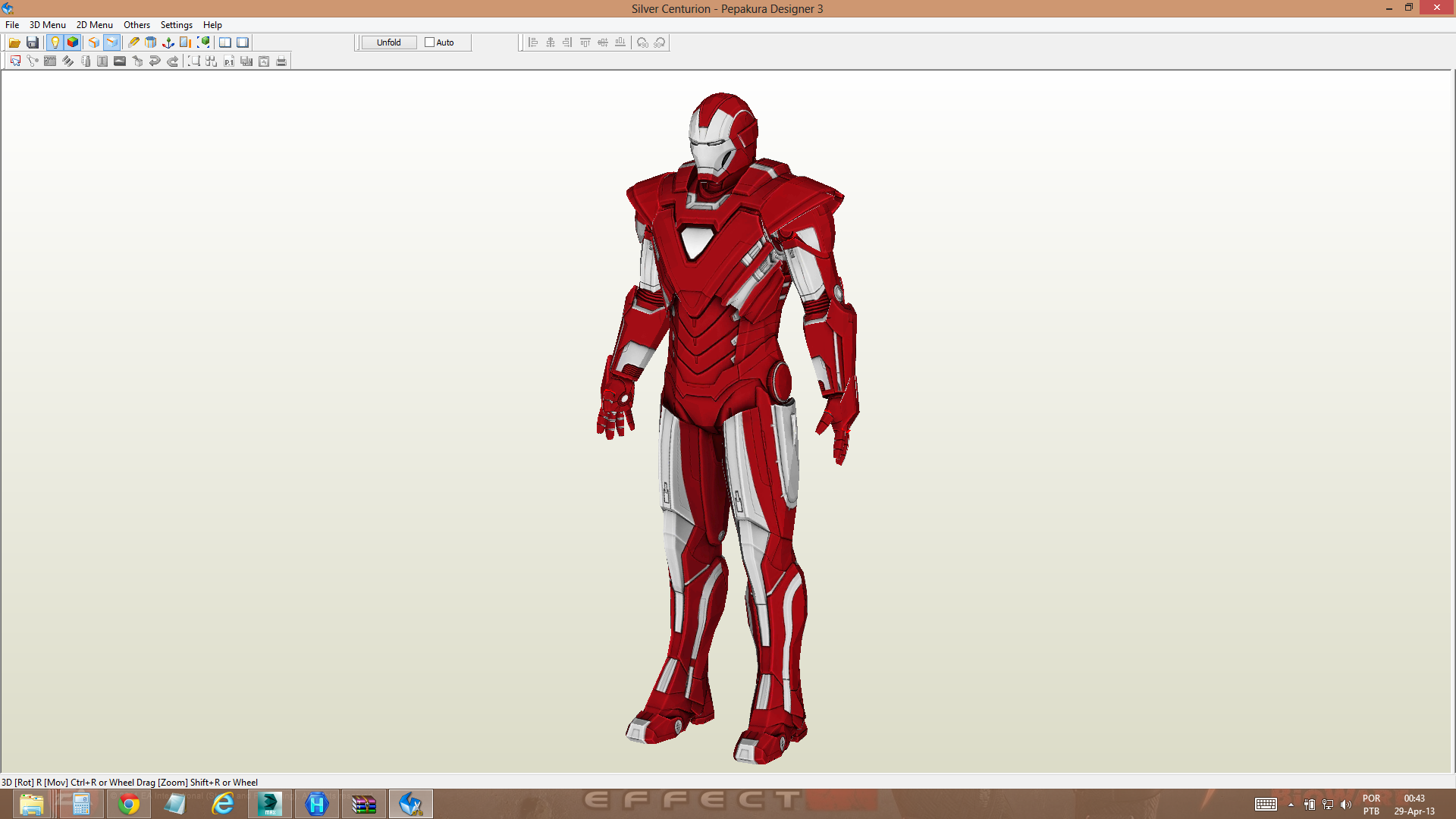Switch to single pane window layout
The height and width of the screenshot is (819, 1456).
tap(243, 42)
